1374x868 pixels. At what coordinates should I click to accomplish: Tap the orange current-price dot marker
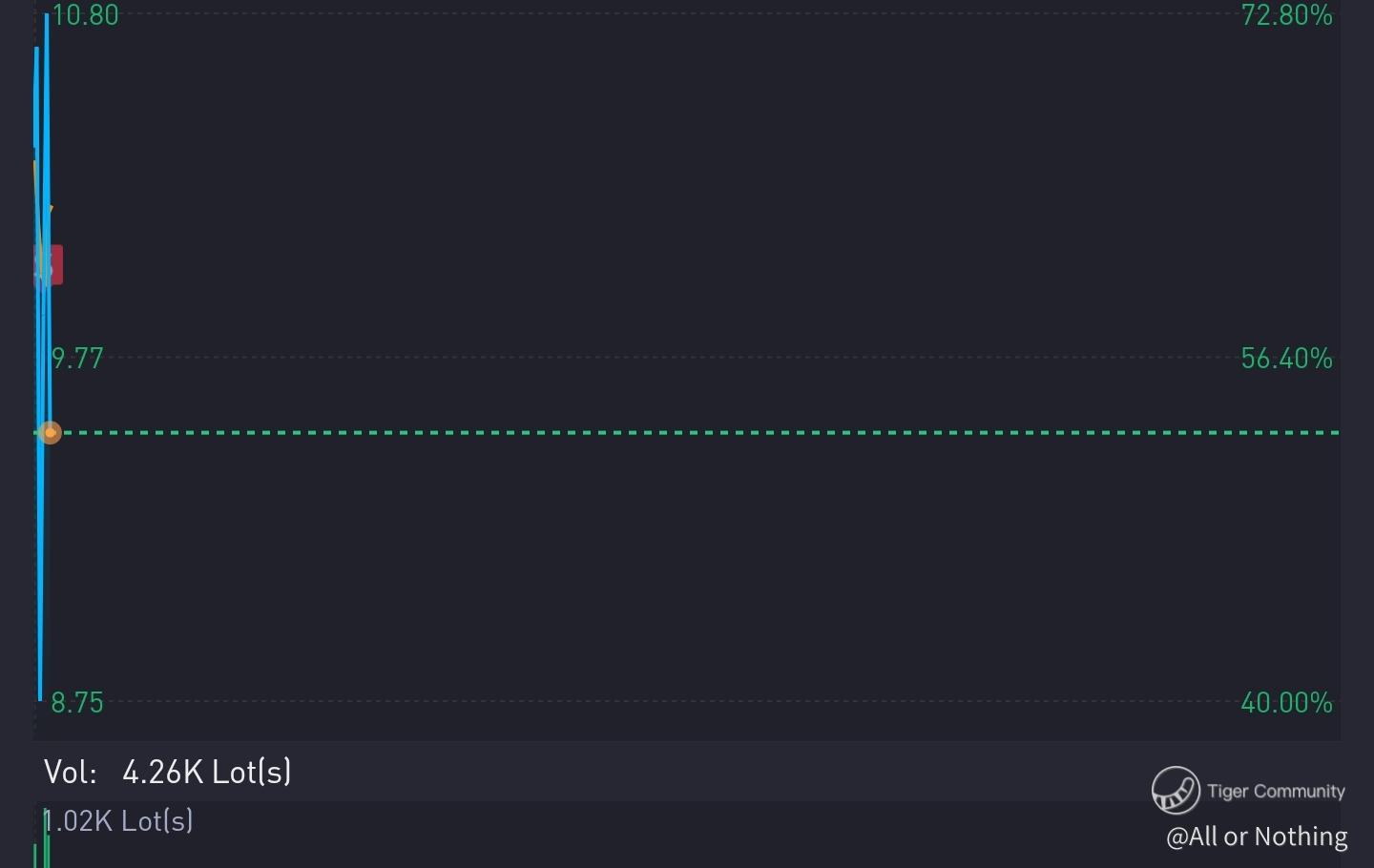tap(51, 433)
